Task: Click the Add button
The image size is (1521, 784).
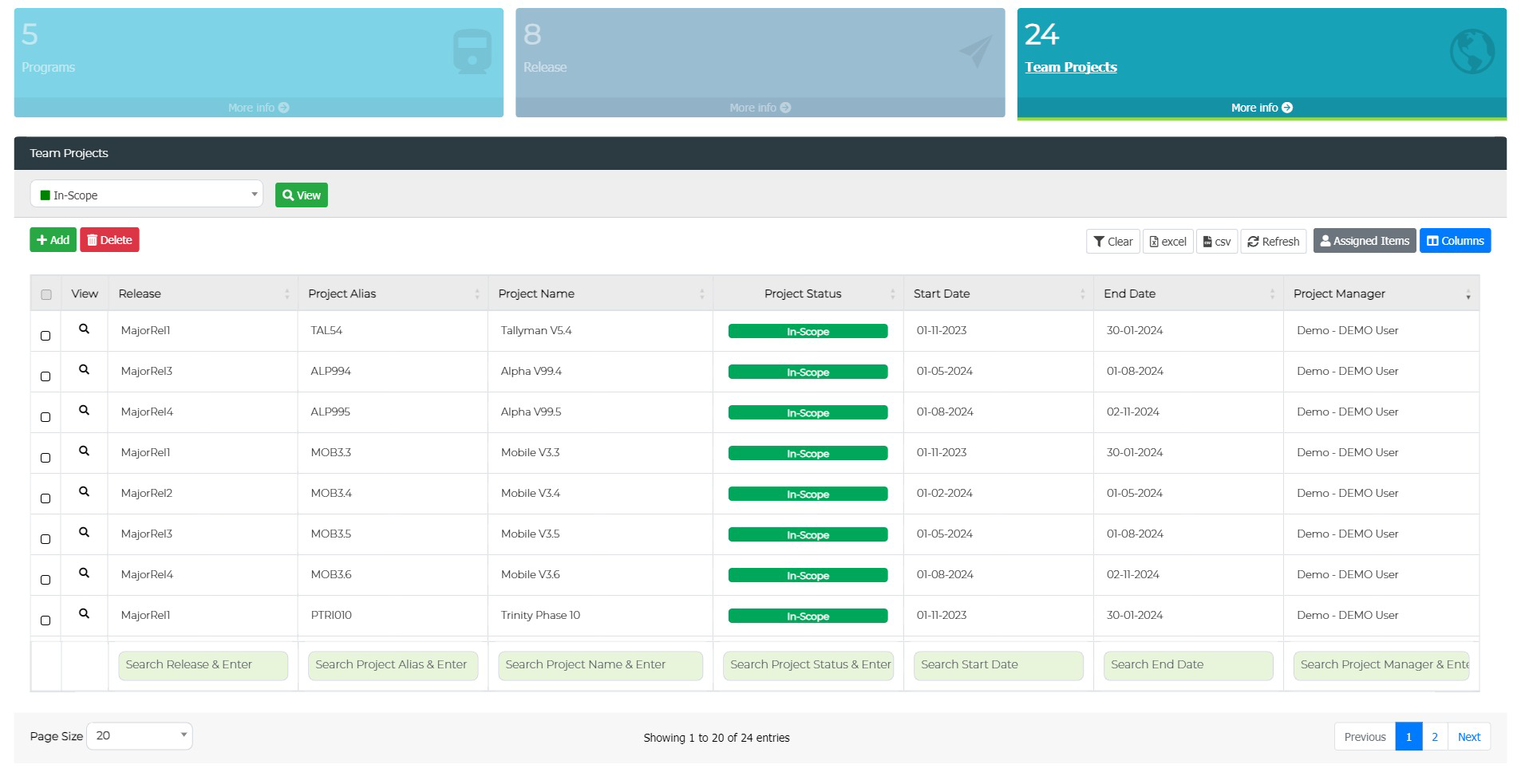Action: tap(53, 240)
